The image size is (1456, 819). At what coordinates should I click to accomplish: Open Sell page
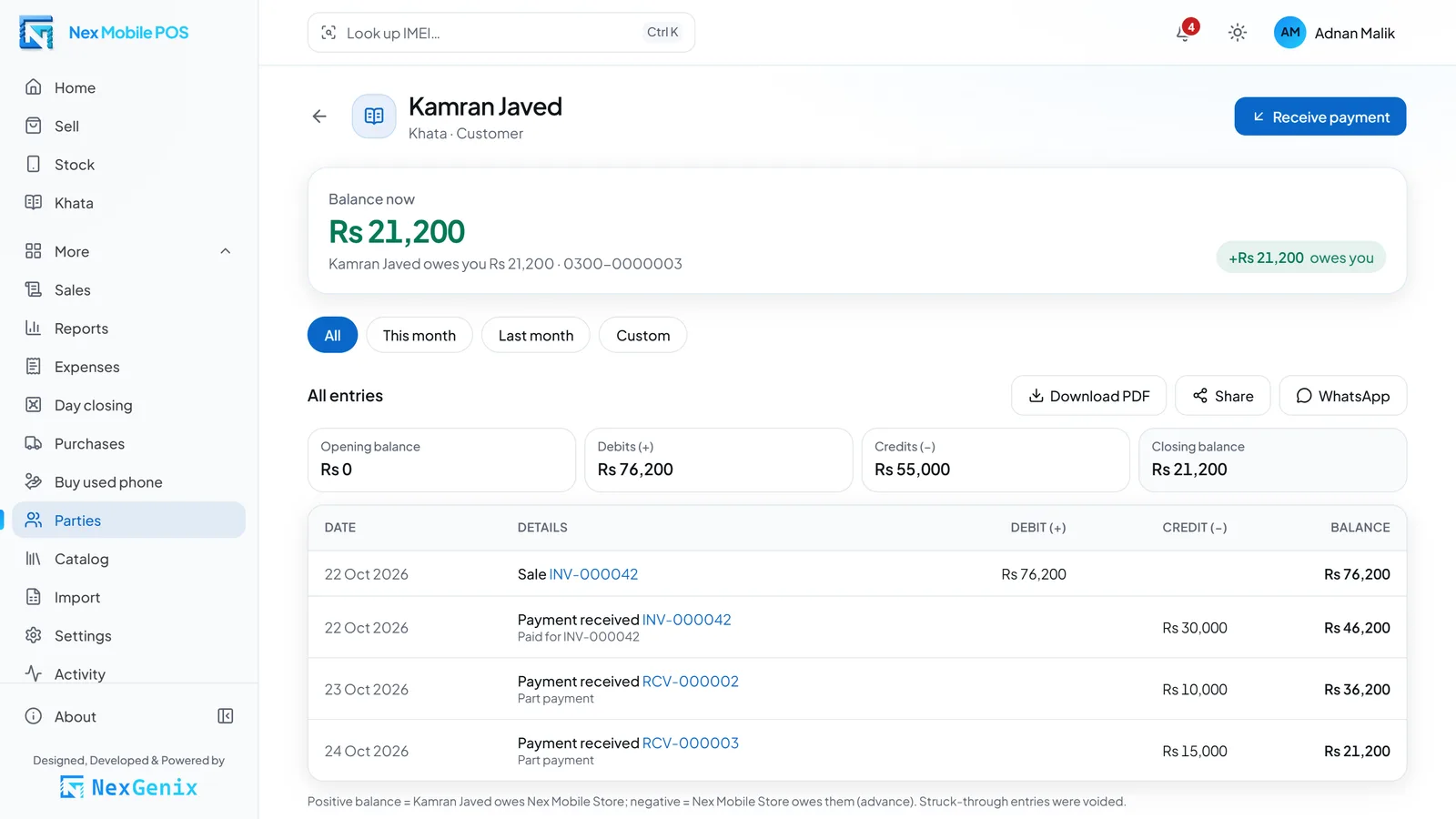click(x=129, y=126)
